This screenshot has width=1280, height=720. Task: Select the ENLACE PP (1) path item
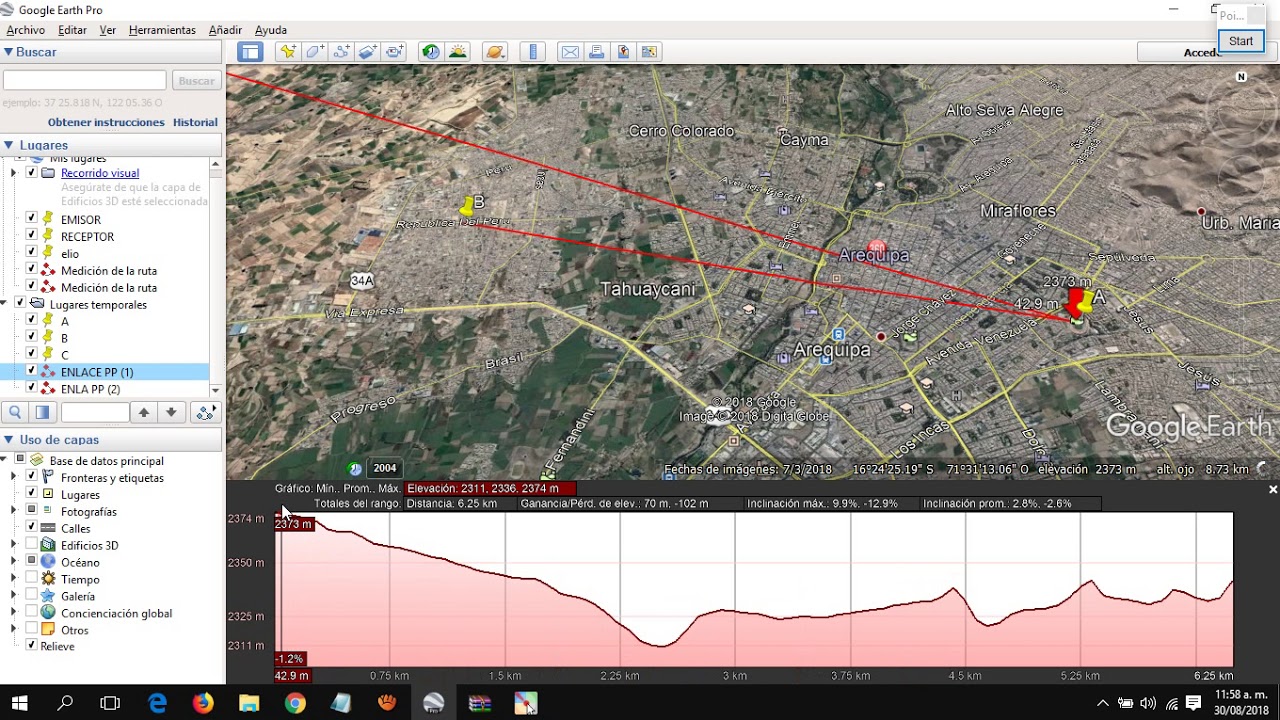coord(97,372)
